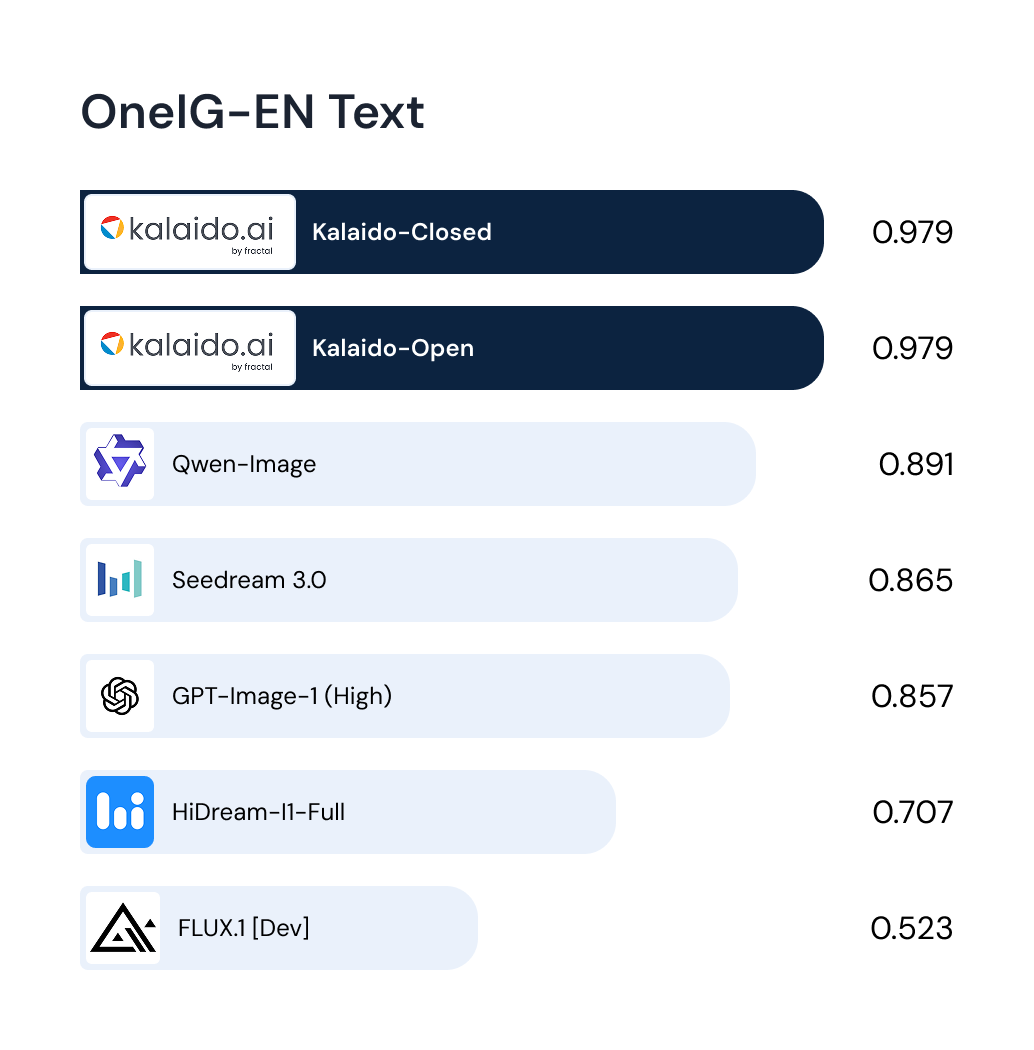Image resolution: width=1034 pixels, height=1050 pixels.
Task: Click the OneIG-EN Text chart title
Action: coord(252,112)
